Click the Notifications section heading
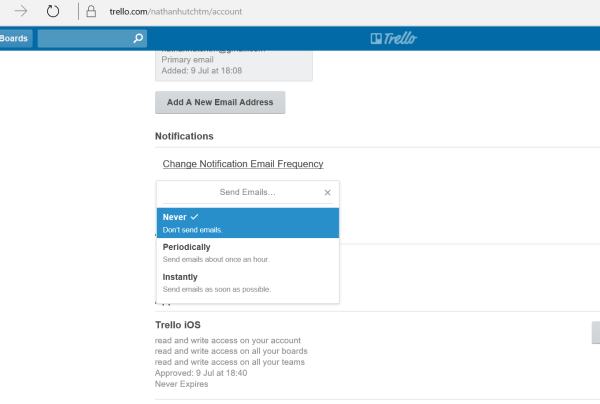600x404 pixels. pyautogui.click(x=185, y=135)
